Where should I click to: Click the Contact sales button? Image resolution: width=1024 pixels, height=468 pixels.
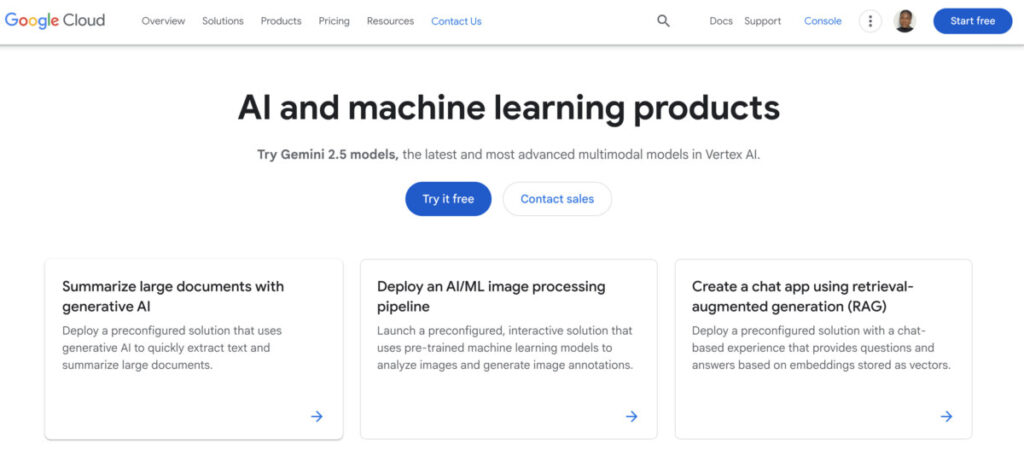click(557, 199)
